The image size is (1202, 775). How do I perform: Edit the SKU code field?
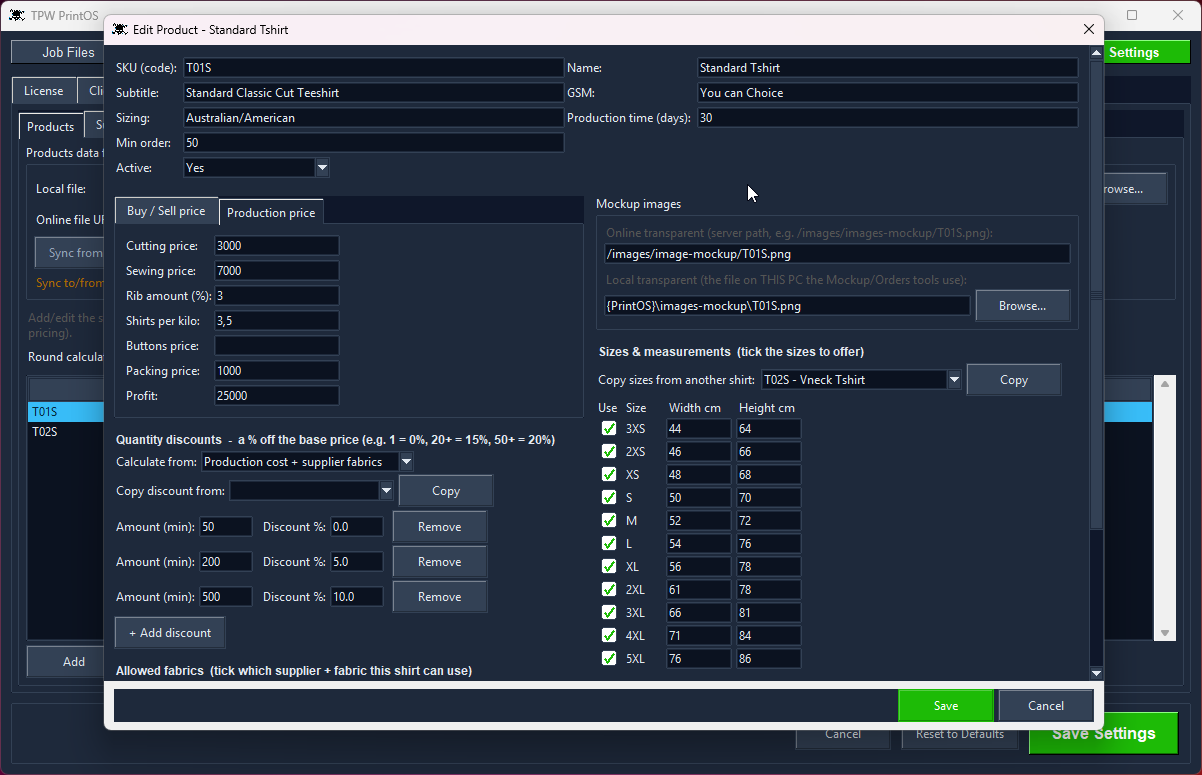pyautogui.click(x=373, y=68)
